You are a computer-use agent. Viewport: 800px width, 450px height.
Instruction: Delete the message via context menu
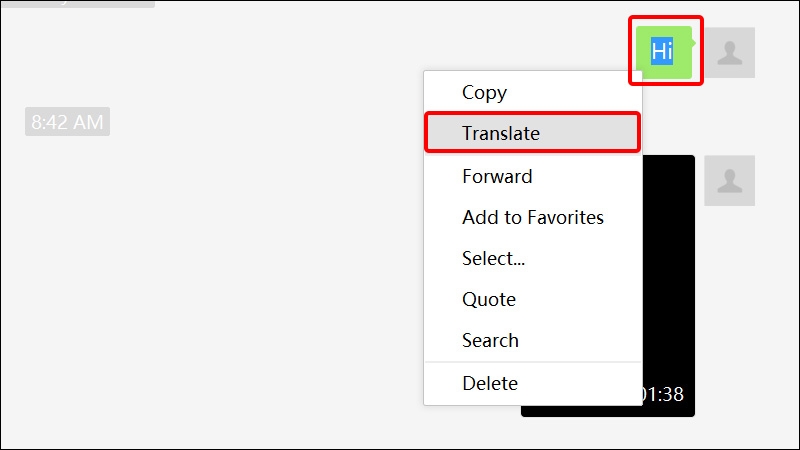(x=490, y=383)
